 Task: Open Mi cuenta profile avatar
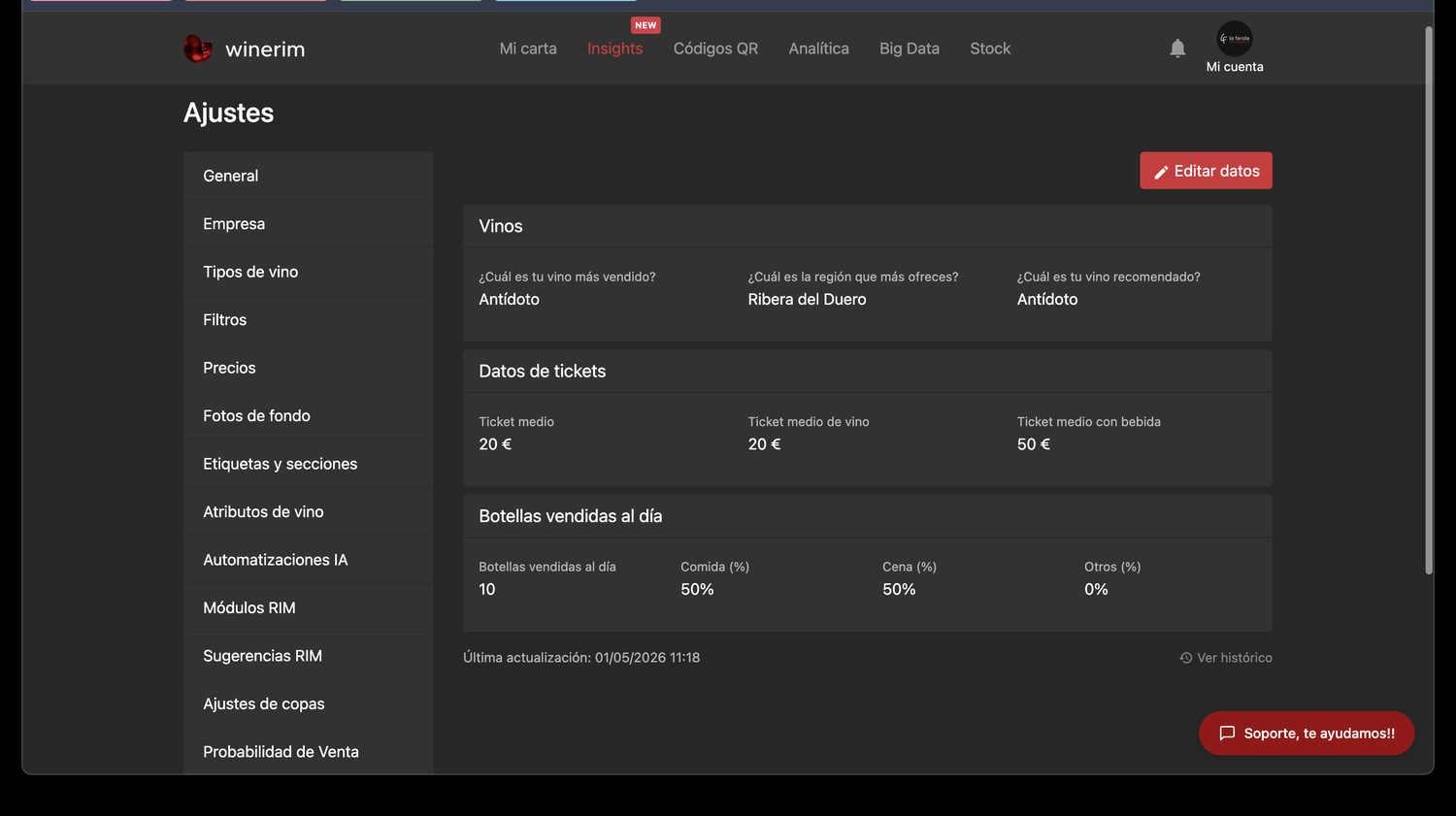tap(1235, 39)
